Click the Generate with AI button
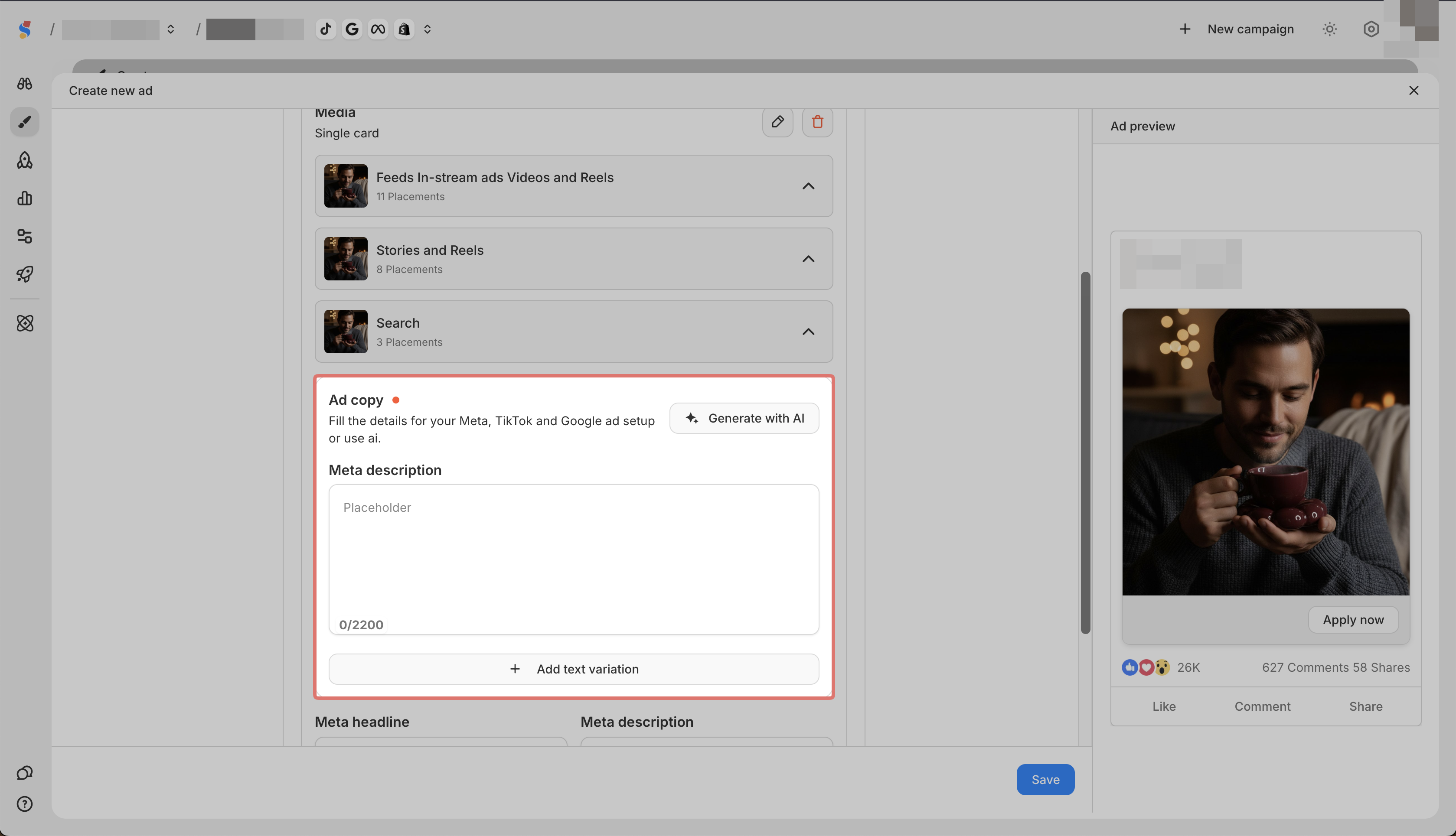The width and height of the screenshot is (1456, 836). point(744,418)
